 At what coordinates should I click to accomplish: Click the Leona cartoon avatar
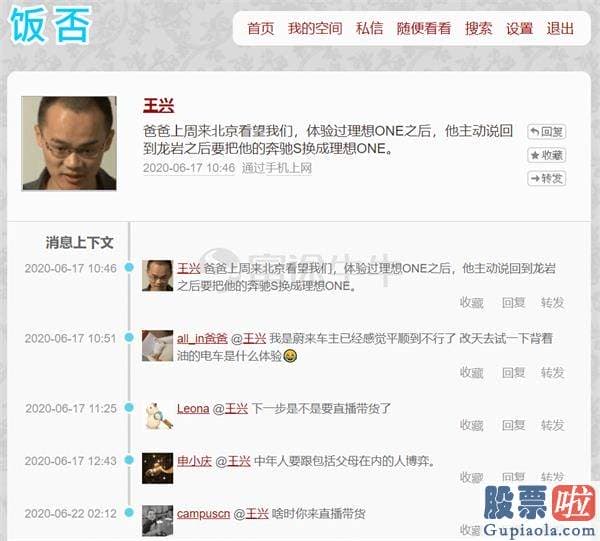coord(158,415)
